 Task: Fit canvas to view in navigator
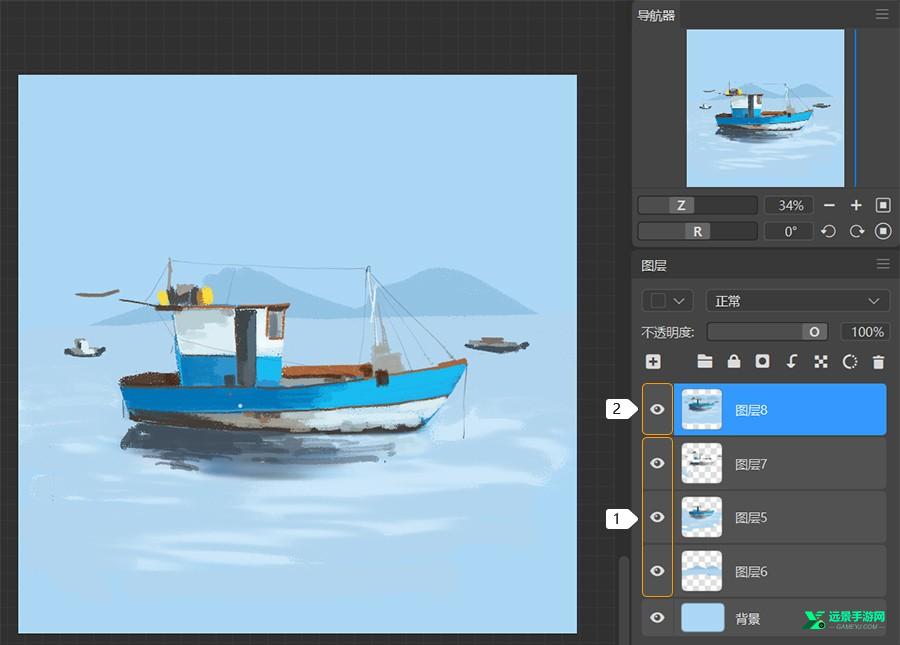(883, 205)
